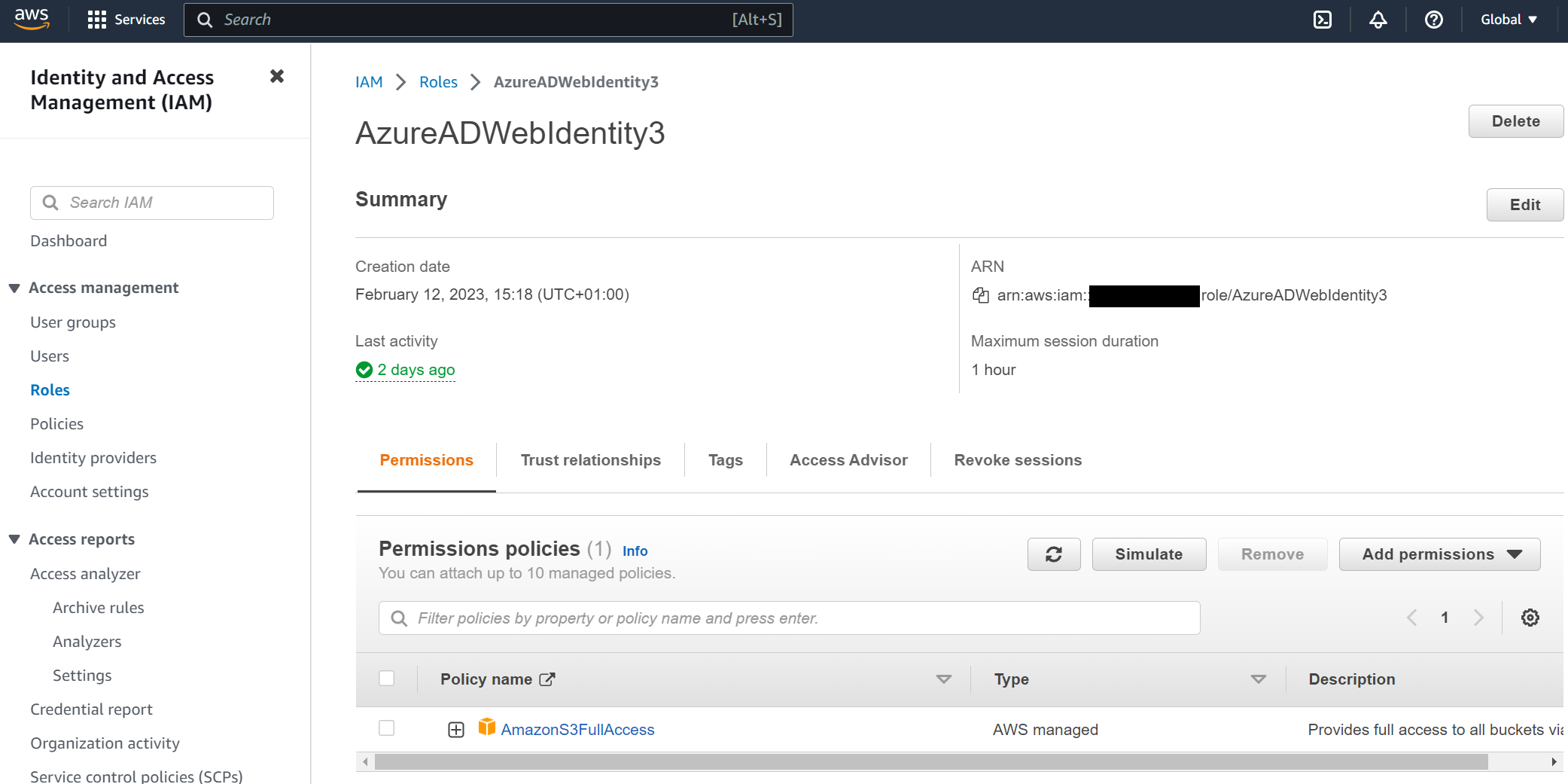Image resolution: width=1568 pixels, height=784 pixels.
Task: Click the Description column header
Action: coord(1352,679)
